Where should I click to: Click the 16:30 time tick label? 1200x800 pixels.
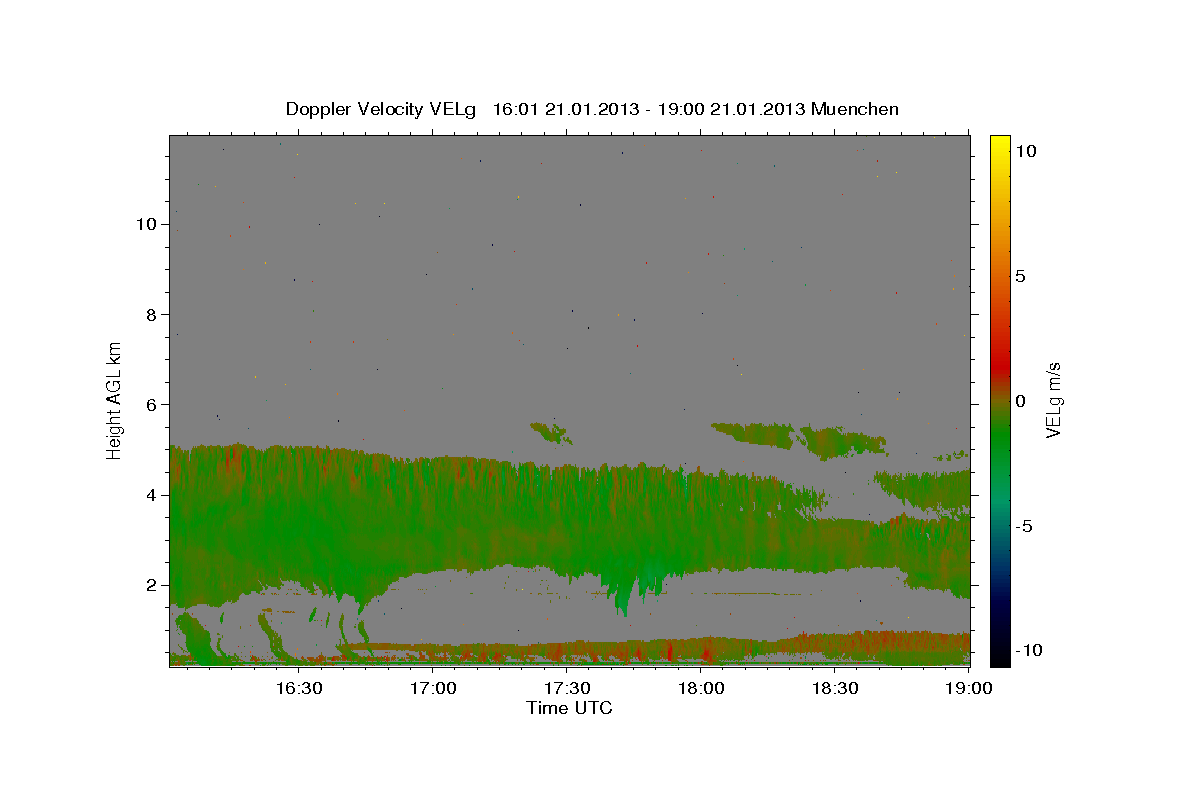[x=299, y=688]
